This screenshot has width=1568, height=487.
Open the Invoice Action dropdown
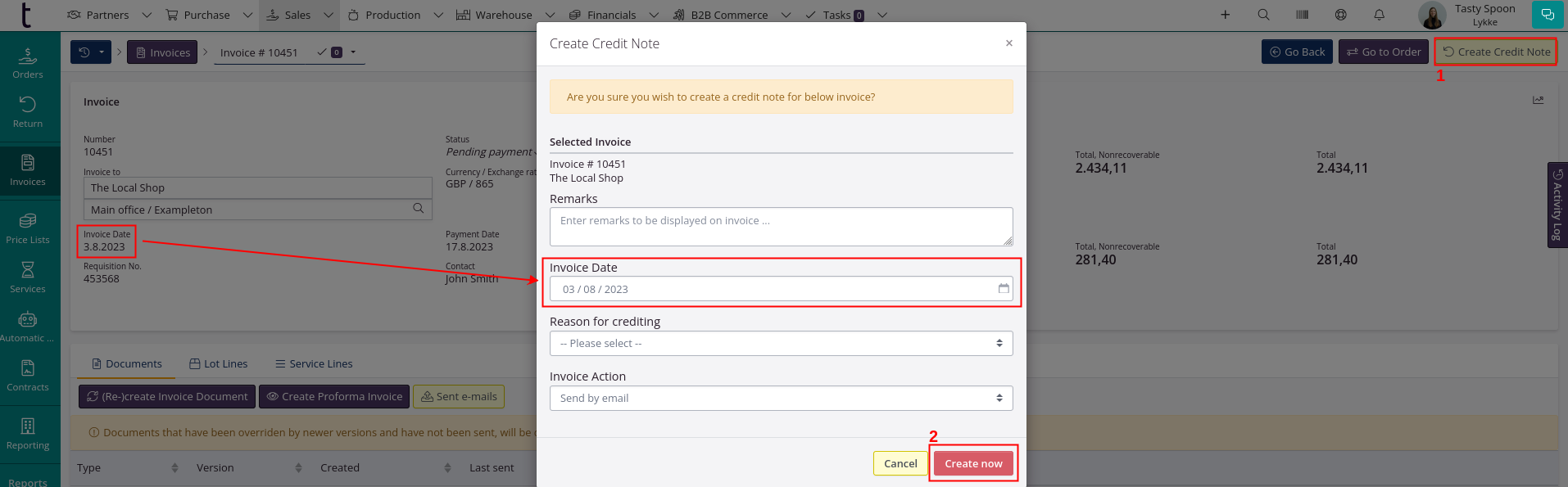click(x=781, y=399)
